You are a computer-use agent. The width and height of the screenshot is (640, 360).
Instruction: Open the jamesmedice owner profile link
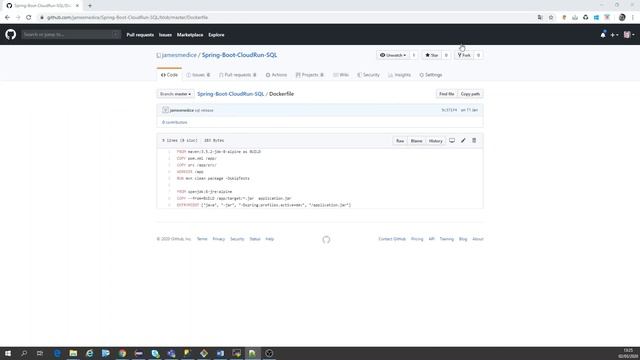[179, 55]
